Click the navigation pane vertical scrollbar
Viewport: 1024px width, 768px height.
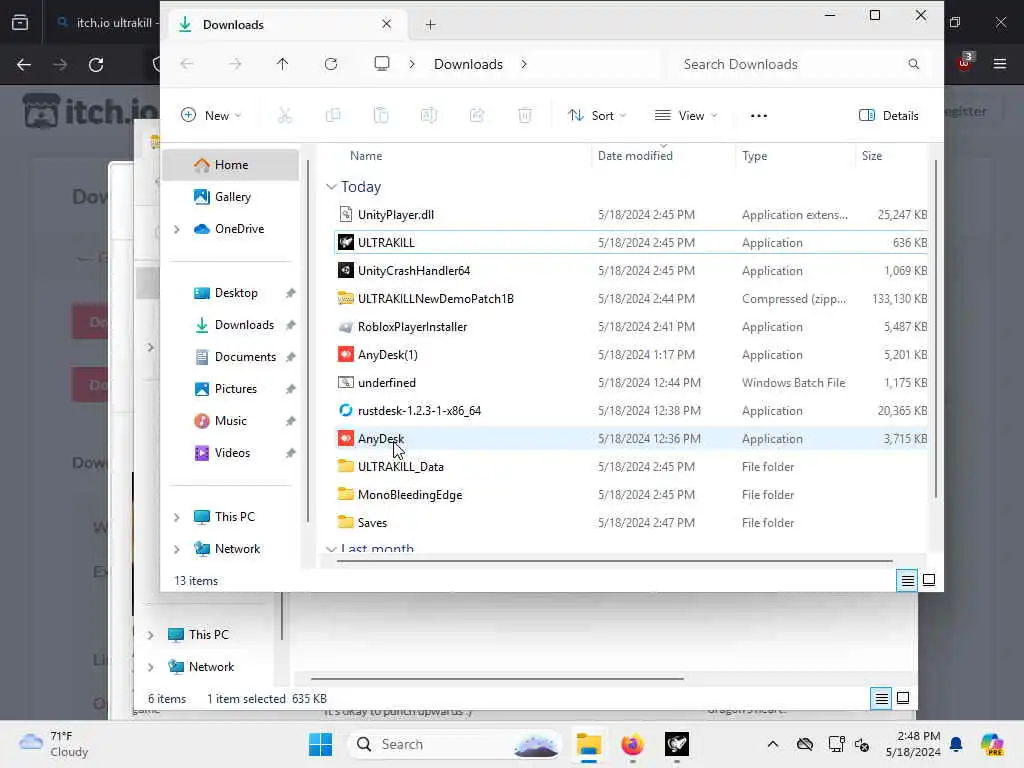(x=308, y=341)
